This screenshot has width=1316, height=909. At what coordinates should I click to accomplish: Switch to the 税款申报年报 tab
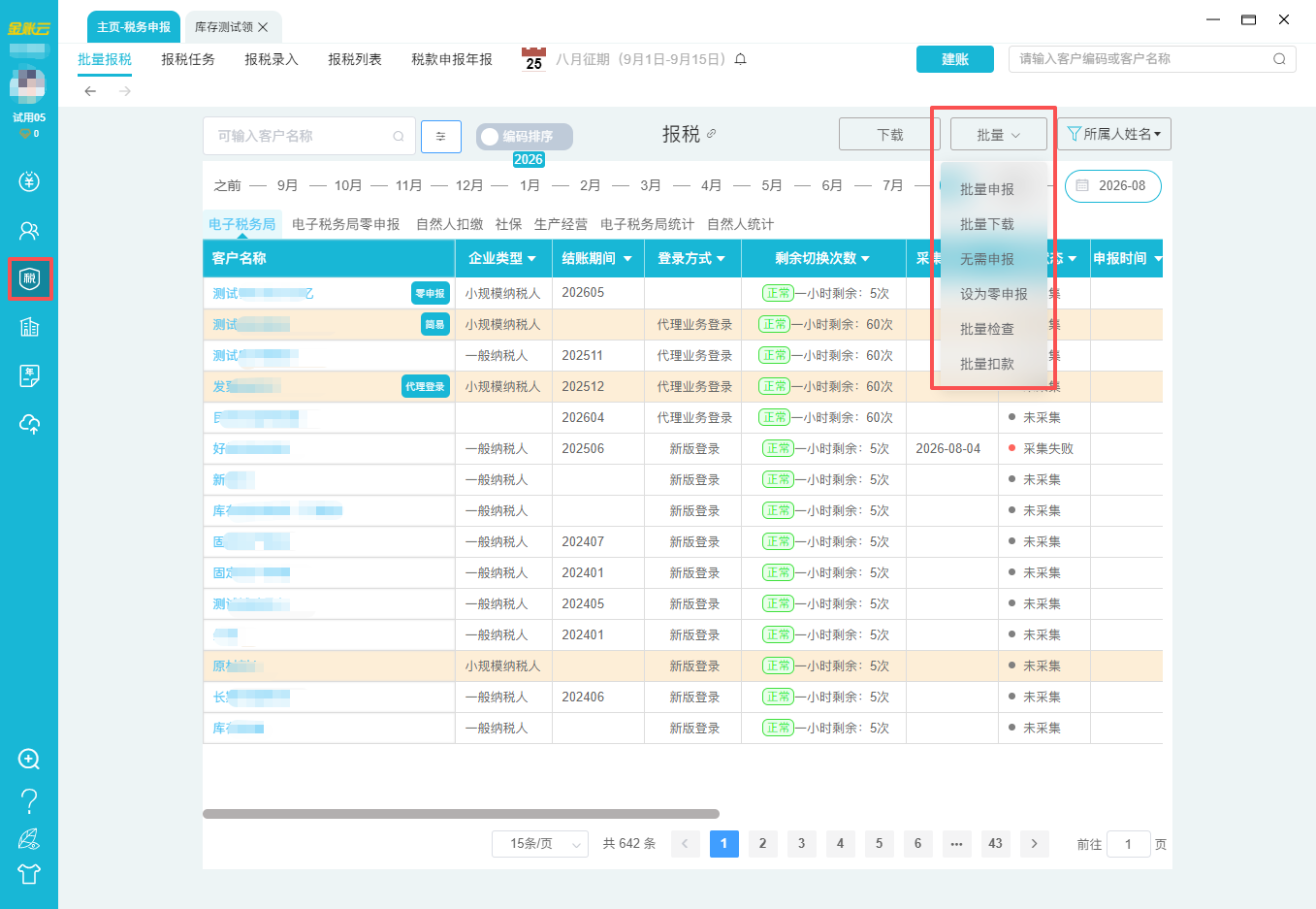pos(452,59)
